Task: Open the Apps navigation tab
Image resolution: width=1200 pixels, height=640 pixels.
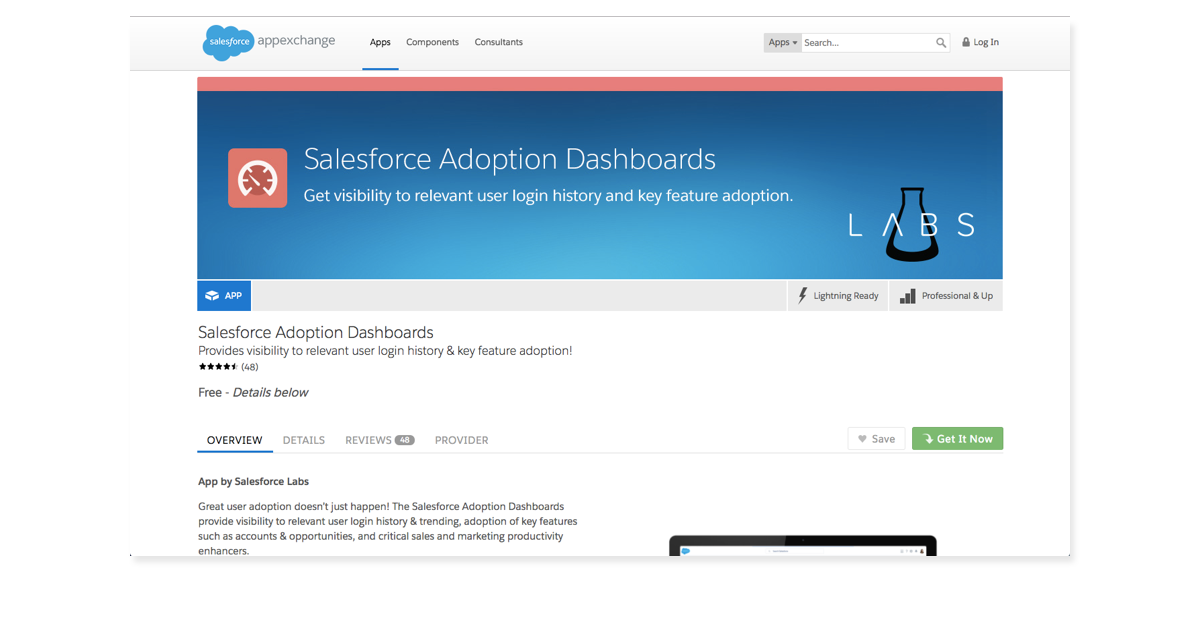Action: 380,43
